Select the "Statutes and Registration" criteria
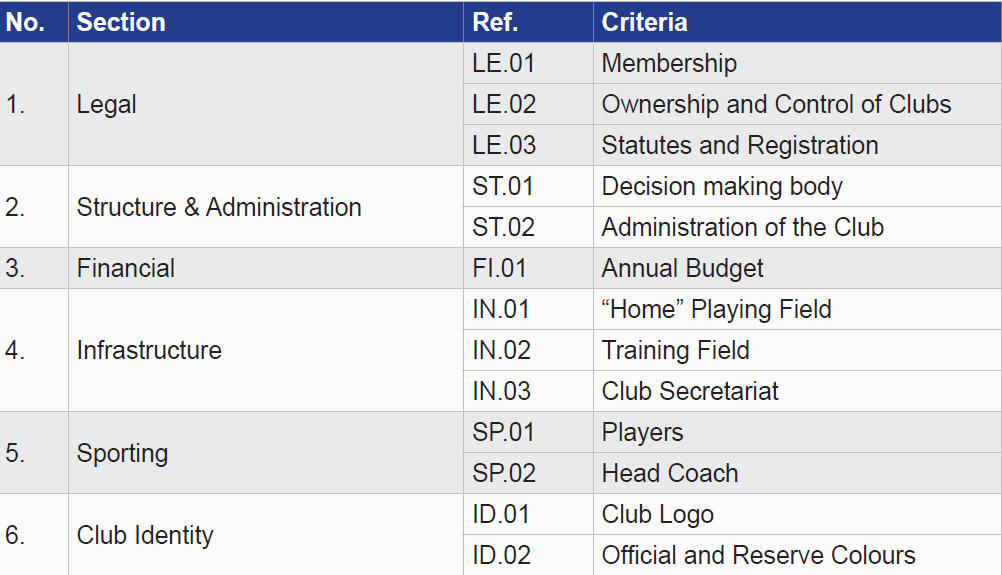Screen dimensions: 1002x575 (740, 145)
